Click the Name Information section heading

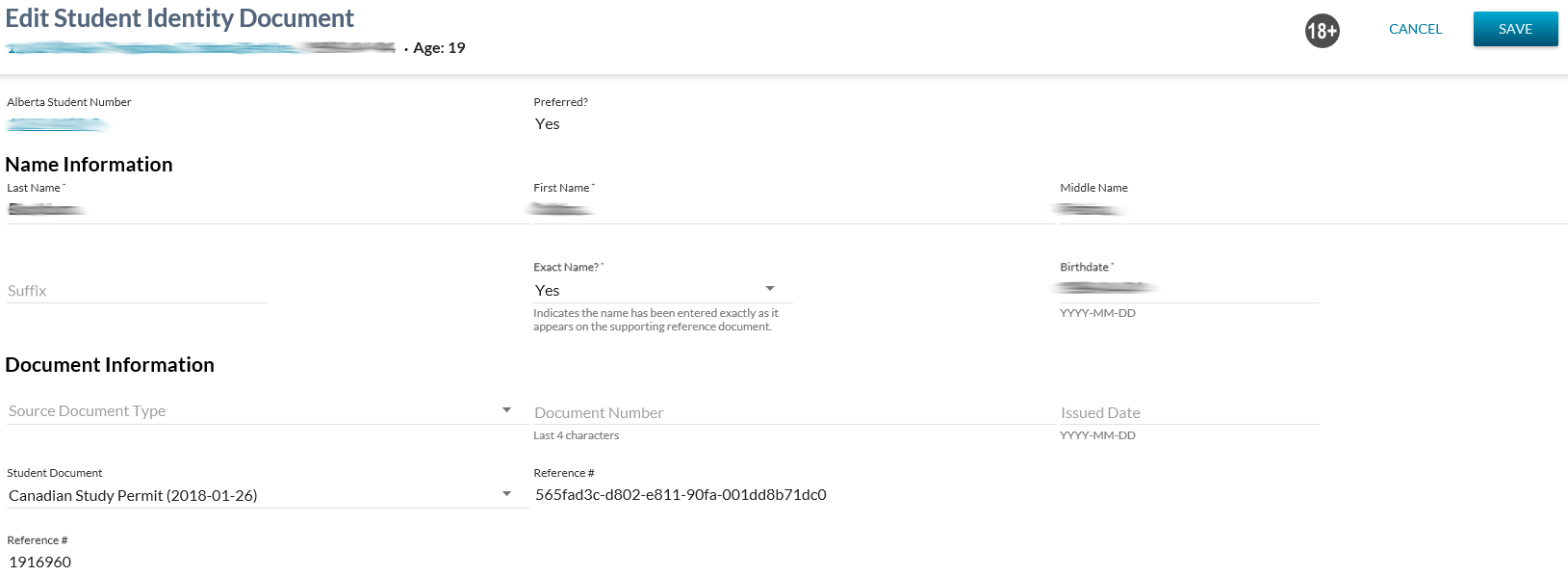pyautogui.click(x=89, y=165)
